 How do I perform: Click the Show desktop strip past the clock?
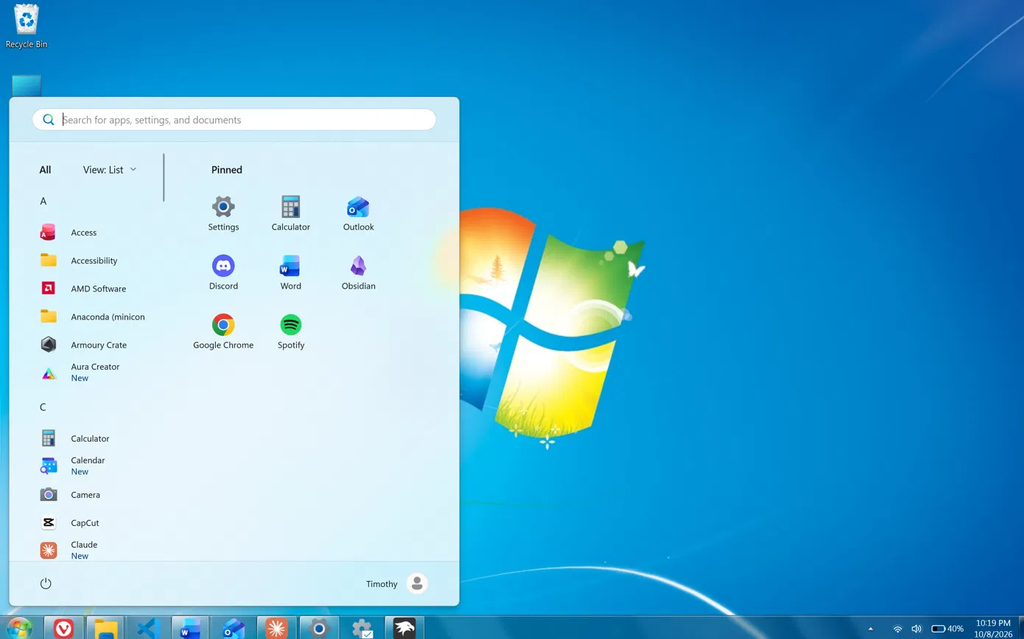coord(1021,628)
